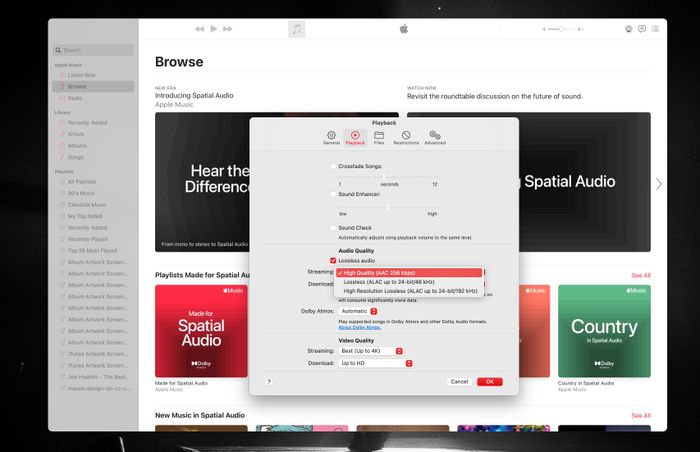This screenshot has width=700, height=452.
Task: Choose Lossless (ALAC up to 24-bit/48 kHz)
Action: point(409,282)
